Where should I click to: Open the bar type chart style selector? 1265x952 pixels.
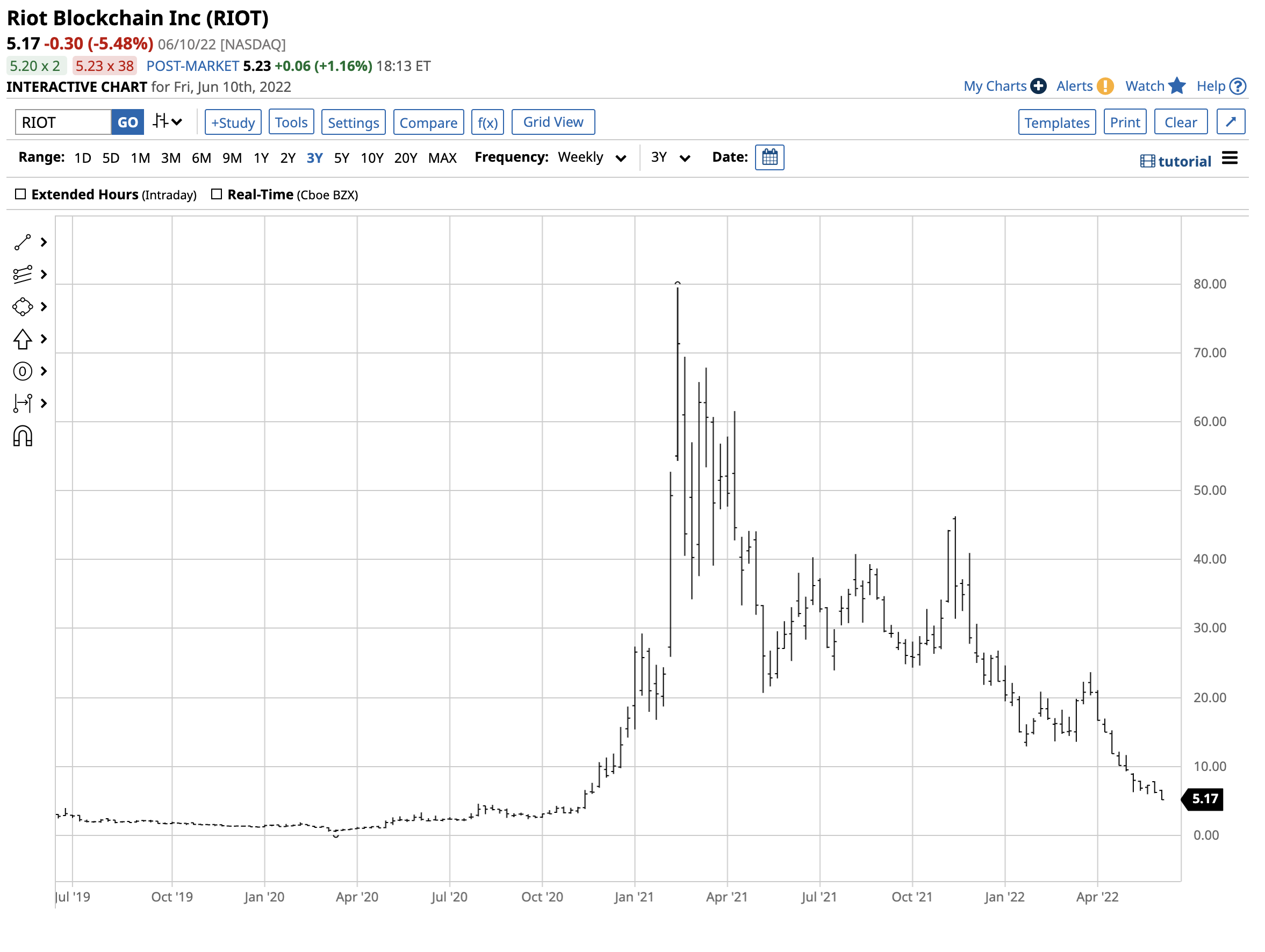pos(168,121)
